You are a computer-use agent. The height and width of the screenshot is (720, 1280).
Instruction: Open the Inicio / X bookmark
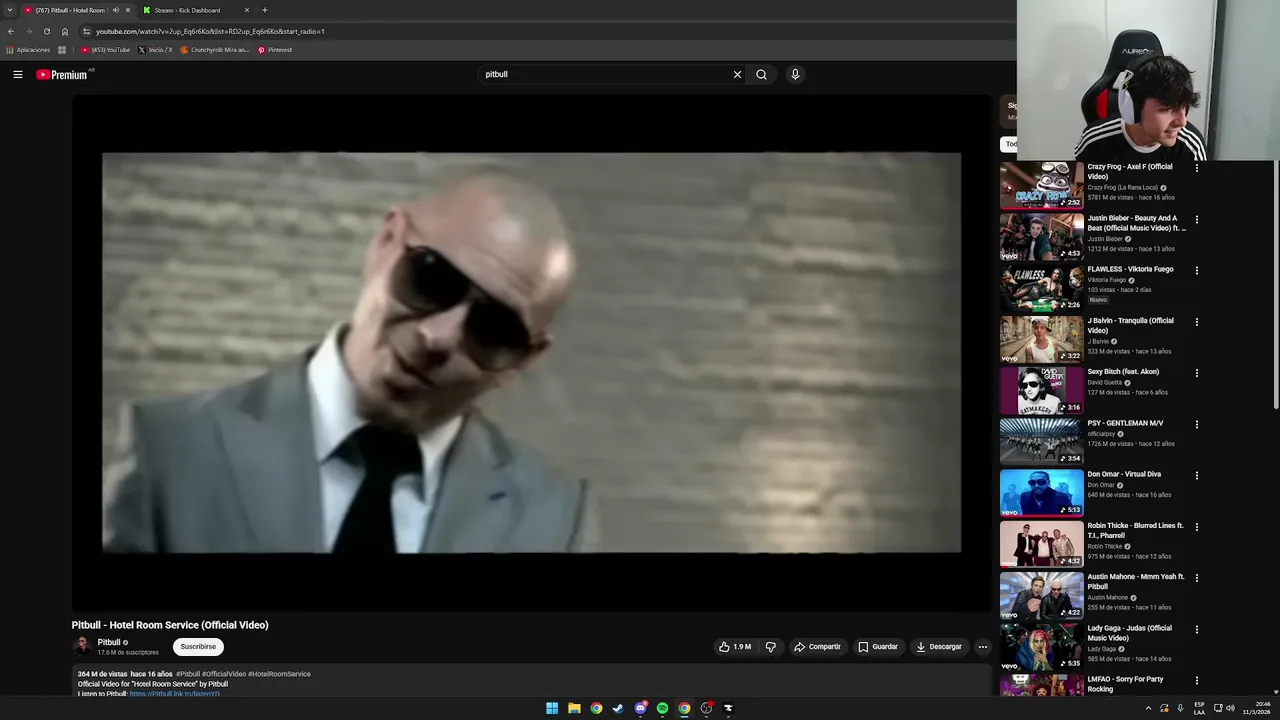tap(155, 49)
